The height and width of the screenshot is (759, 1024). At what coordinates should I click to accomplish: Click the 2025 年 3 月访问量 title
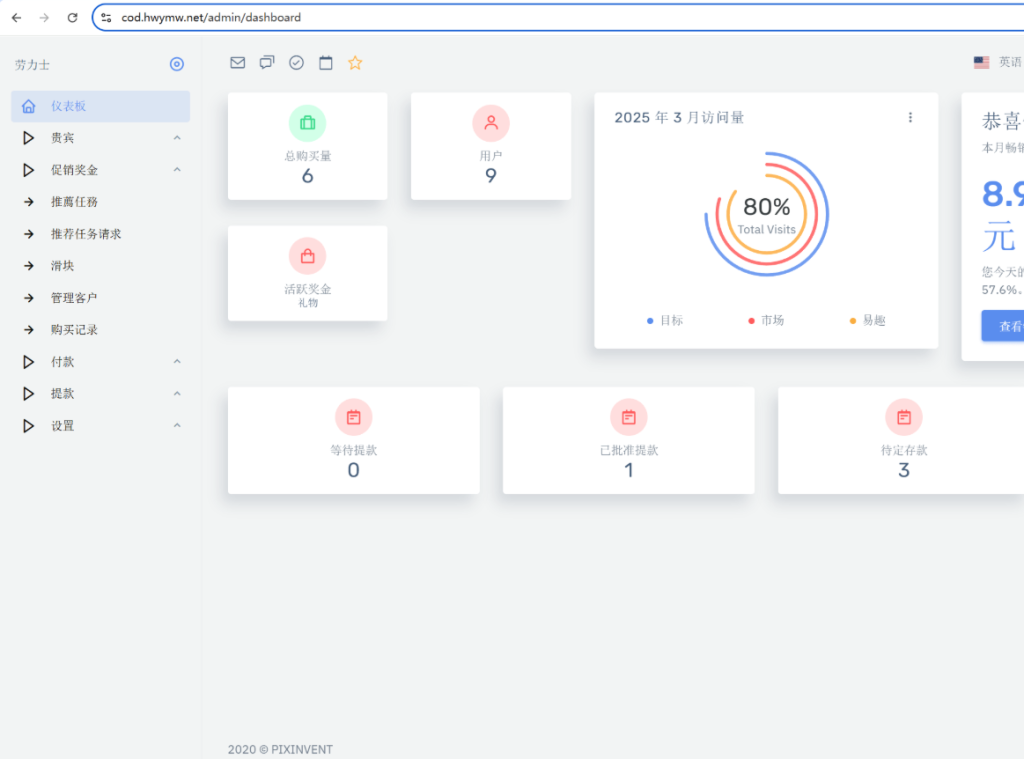pos(679,118)
